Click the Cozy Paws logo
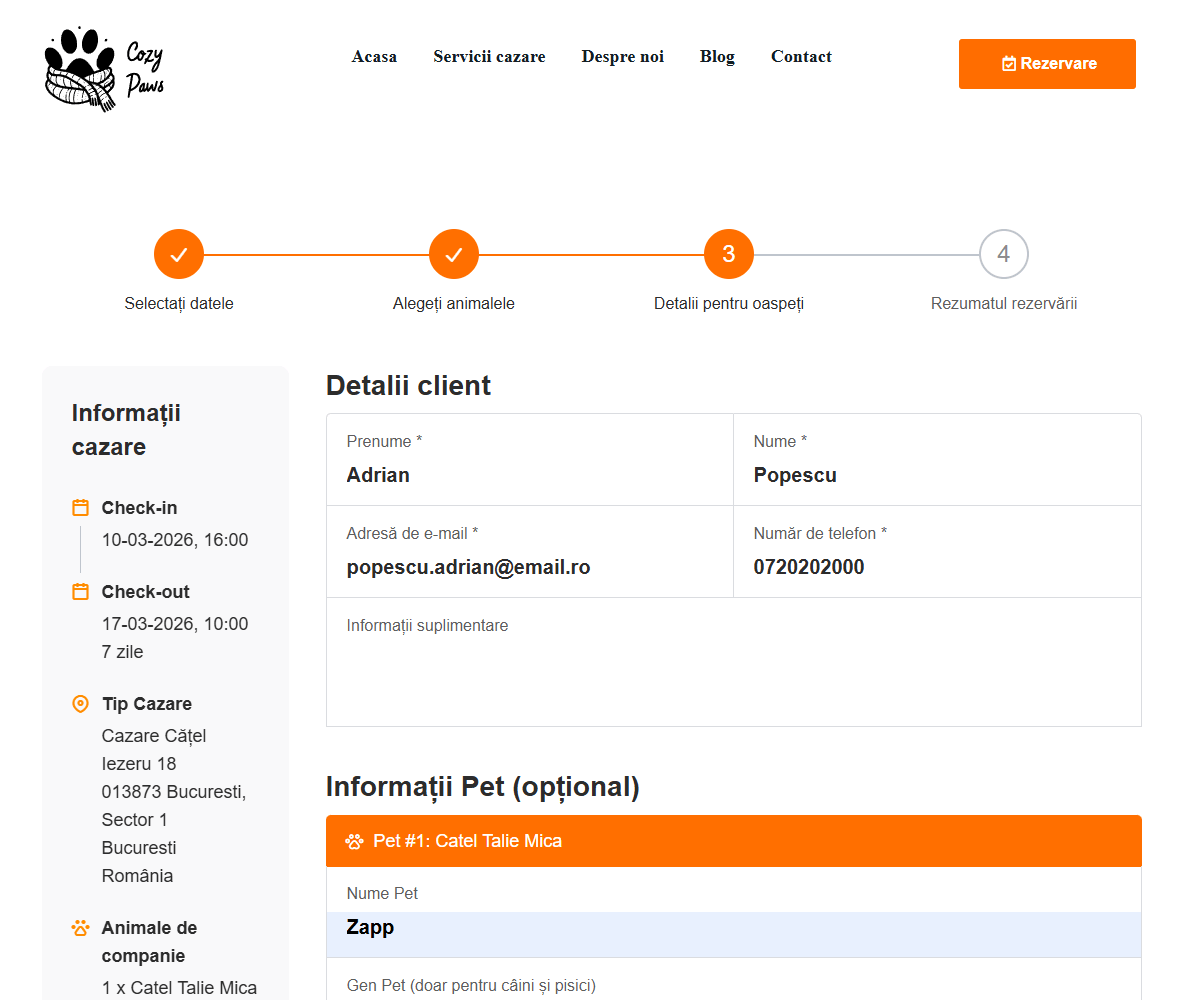Screen dimensions: 1200x1000 pyautogui.click(x=104, y=68)
